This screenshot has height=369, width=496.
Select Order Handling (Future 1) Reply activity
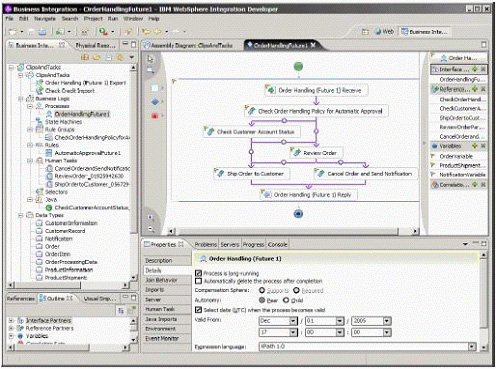(x=308, y=195)
